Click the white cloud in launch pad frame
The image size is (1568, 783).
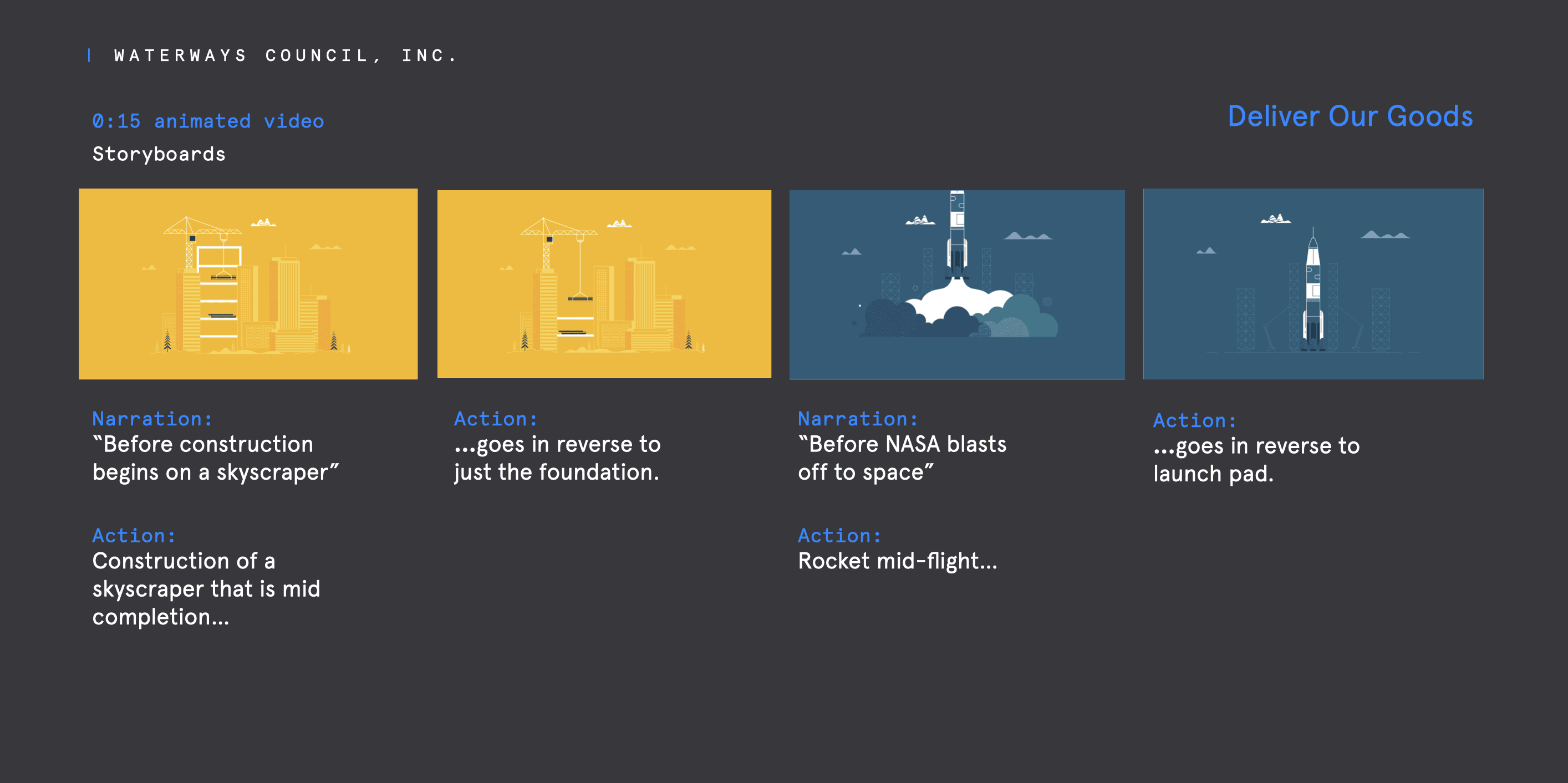point(1275,219)
